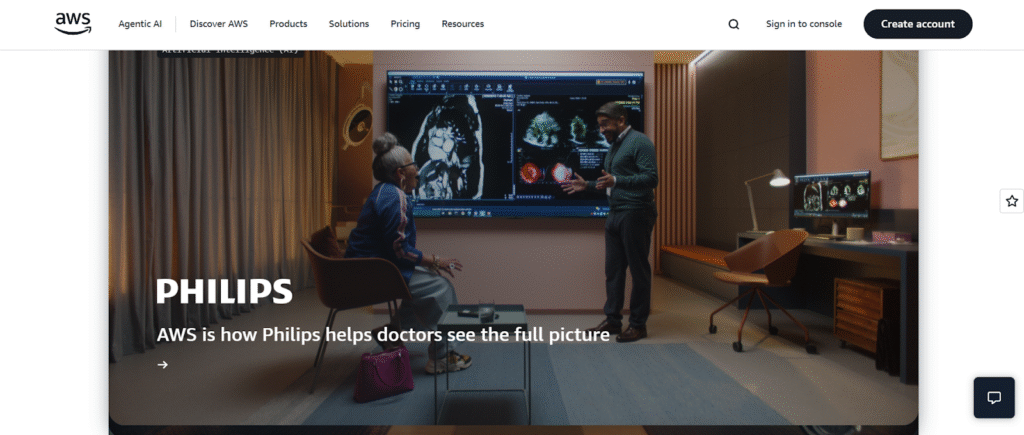Viewport: 1024px width, 435px height.
Task: Click the PHILIPS logo on the hero banner
Action: click(224, 291)
